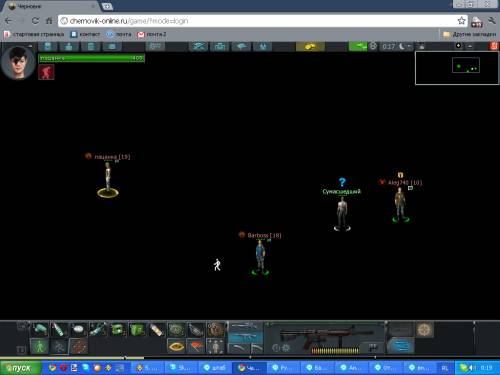The height and width of the screenshot is (375, 500).
Task: Click the minimap zoom-in plus icon
Action: coord(458,46)
